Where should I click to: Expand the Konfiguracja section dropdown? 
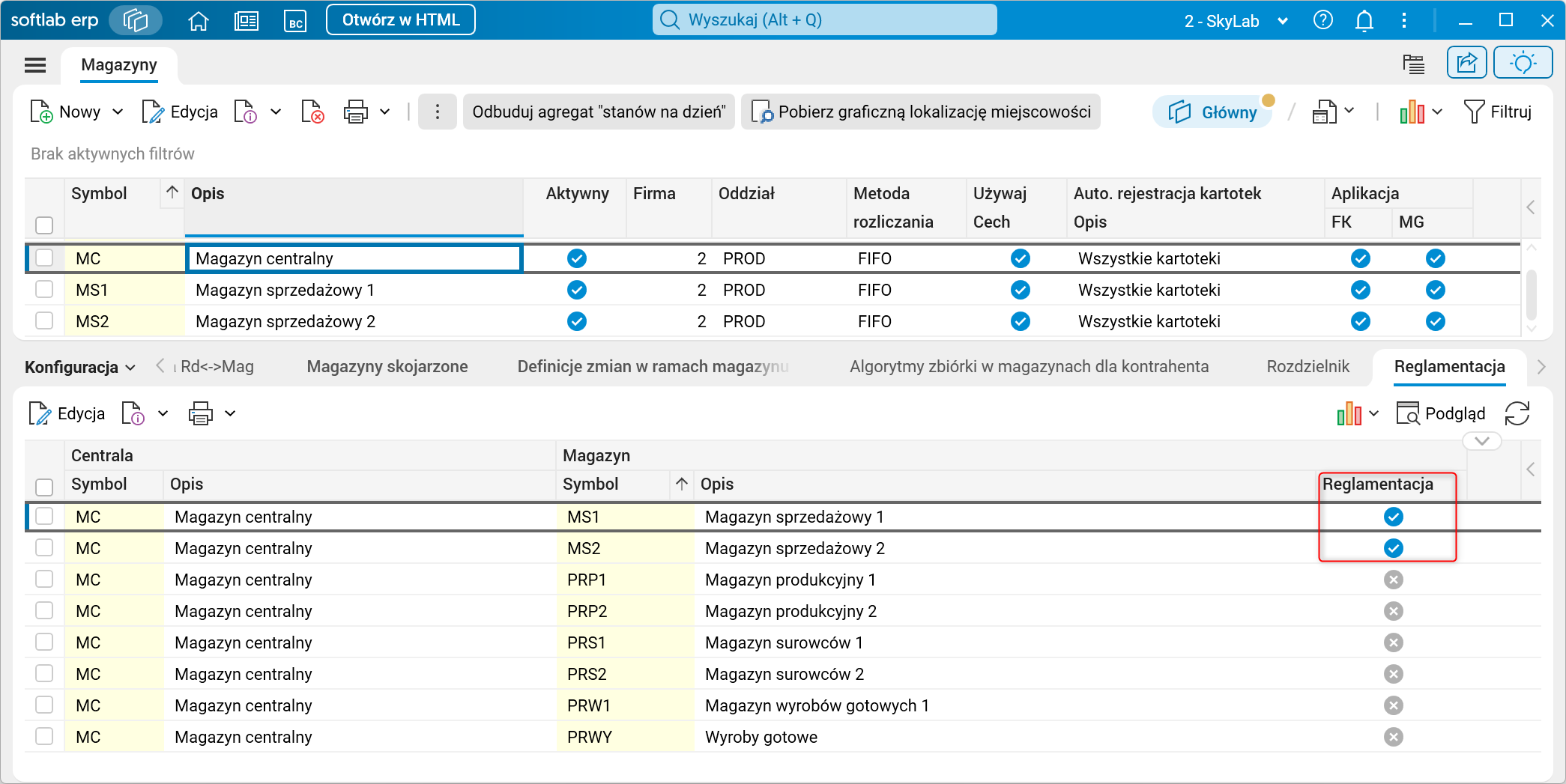(80, 368)
